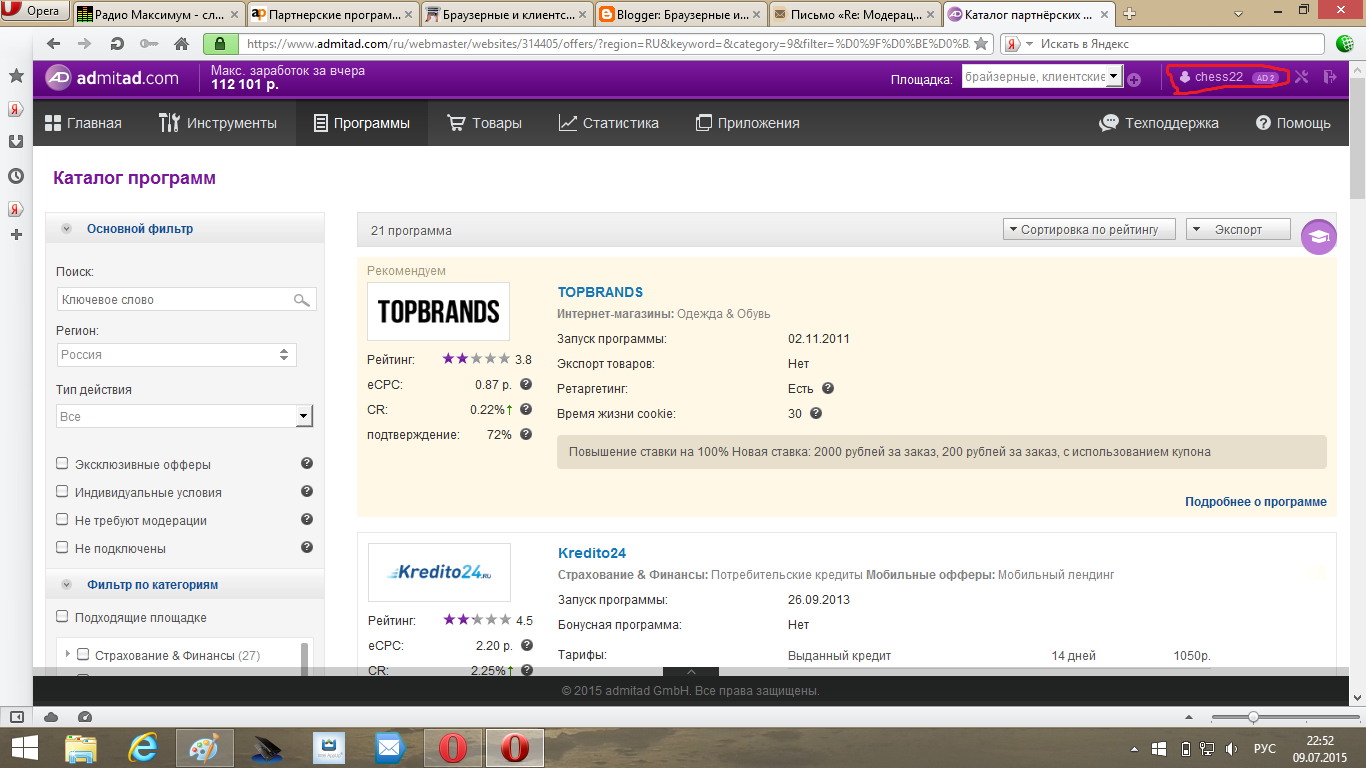Log out using the exit icon
1366x768 pixels.
[1330, 77]
